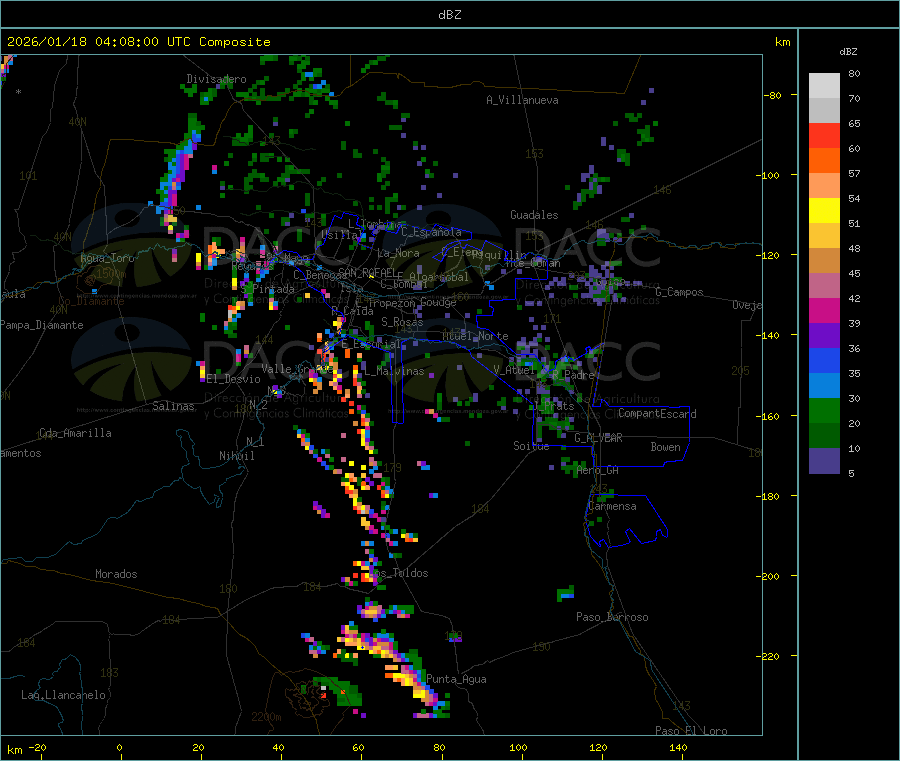The image size is (900, 761).
Task: Click the El_Desvio map label
Action: pos(234,379)
